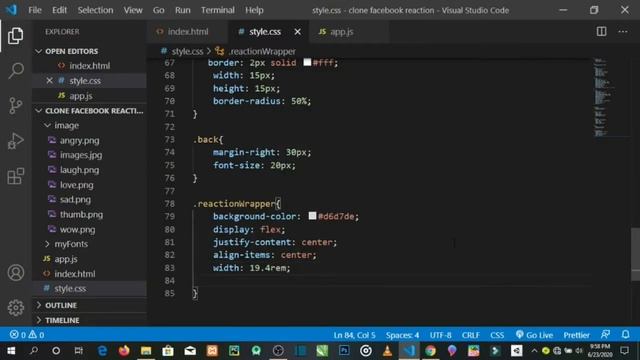Expand the Timeline section

89,320
